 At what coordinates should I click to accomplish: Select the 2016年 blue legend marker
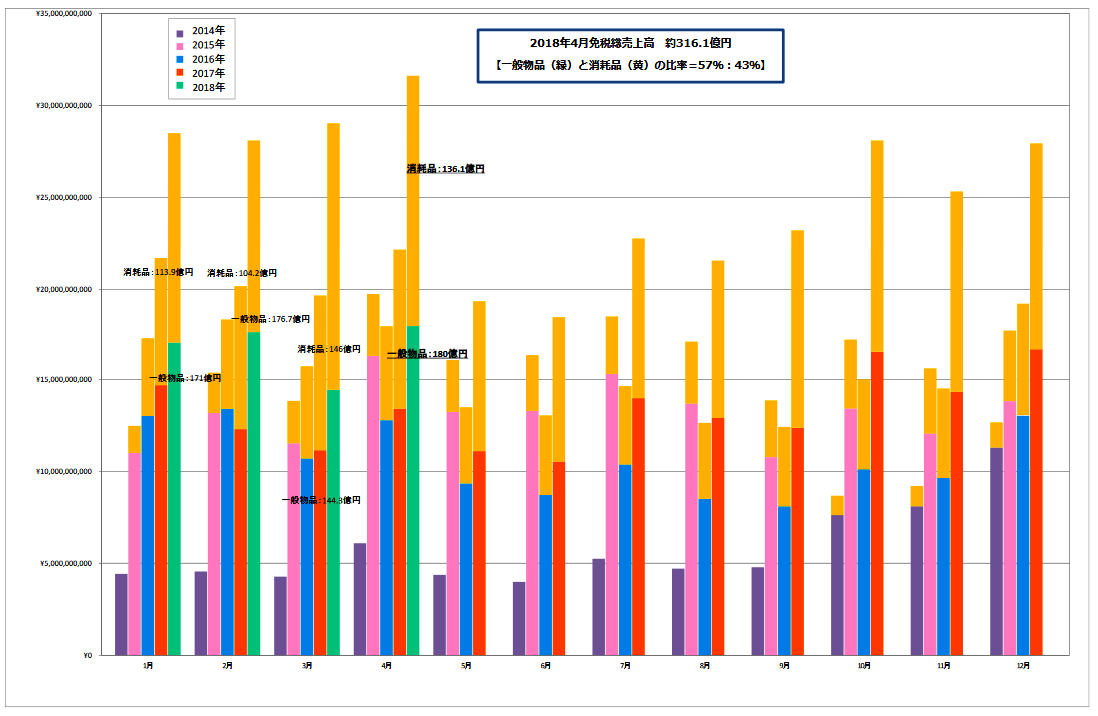coord(181,59)
